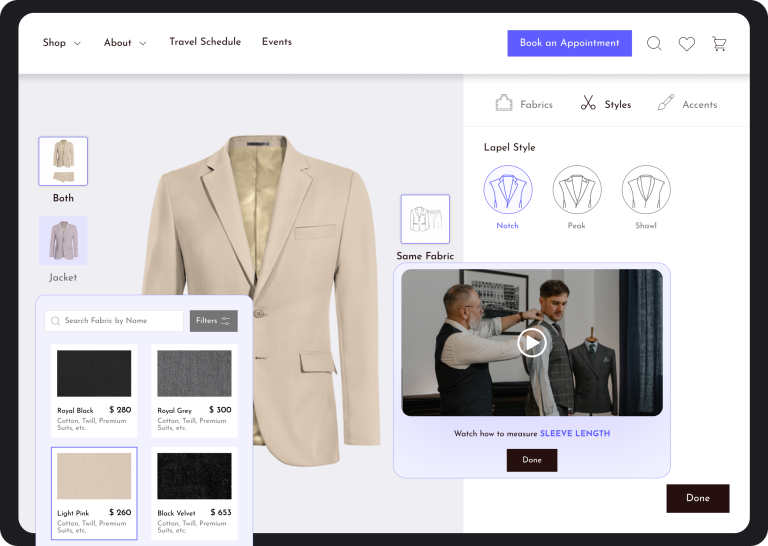Click the Search Fabric by Name field
The image size is (768, 546).
point(114,321)
